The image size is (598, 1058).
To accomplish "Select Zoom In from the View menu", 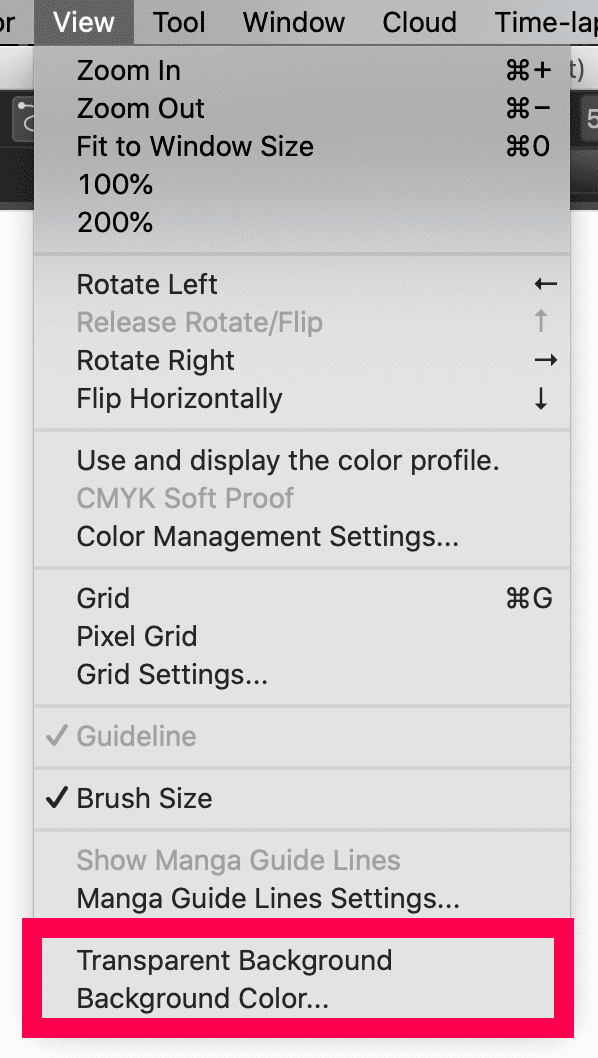I will [128, 70].
